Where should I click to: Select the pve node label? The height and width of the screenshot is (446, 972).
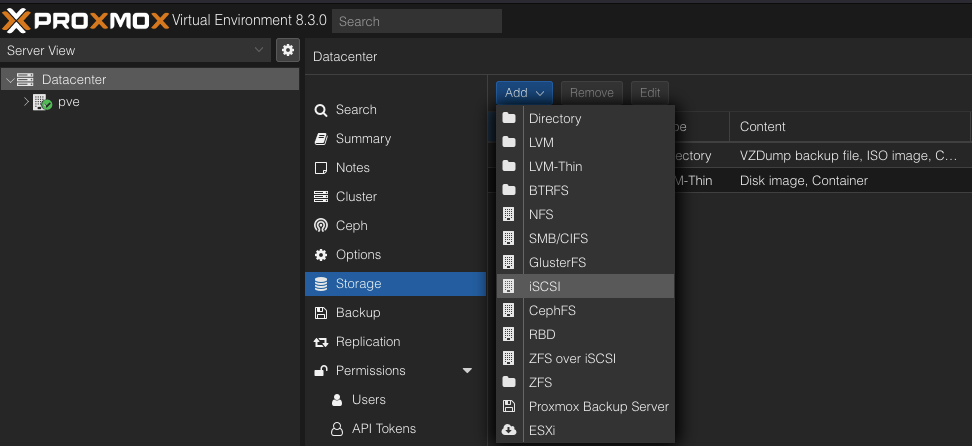(x=69, y=102)
